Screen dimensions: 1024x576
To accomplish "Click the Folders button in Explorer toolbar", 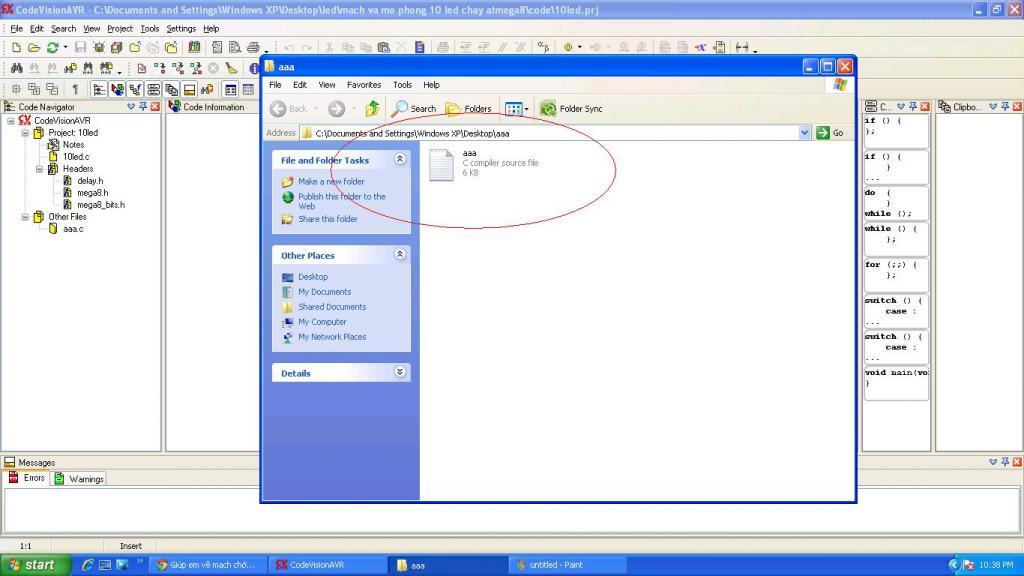I will 468,108.
